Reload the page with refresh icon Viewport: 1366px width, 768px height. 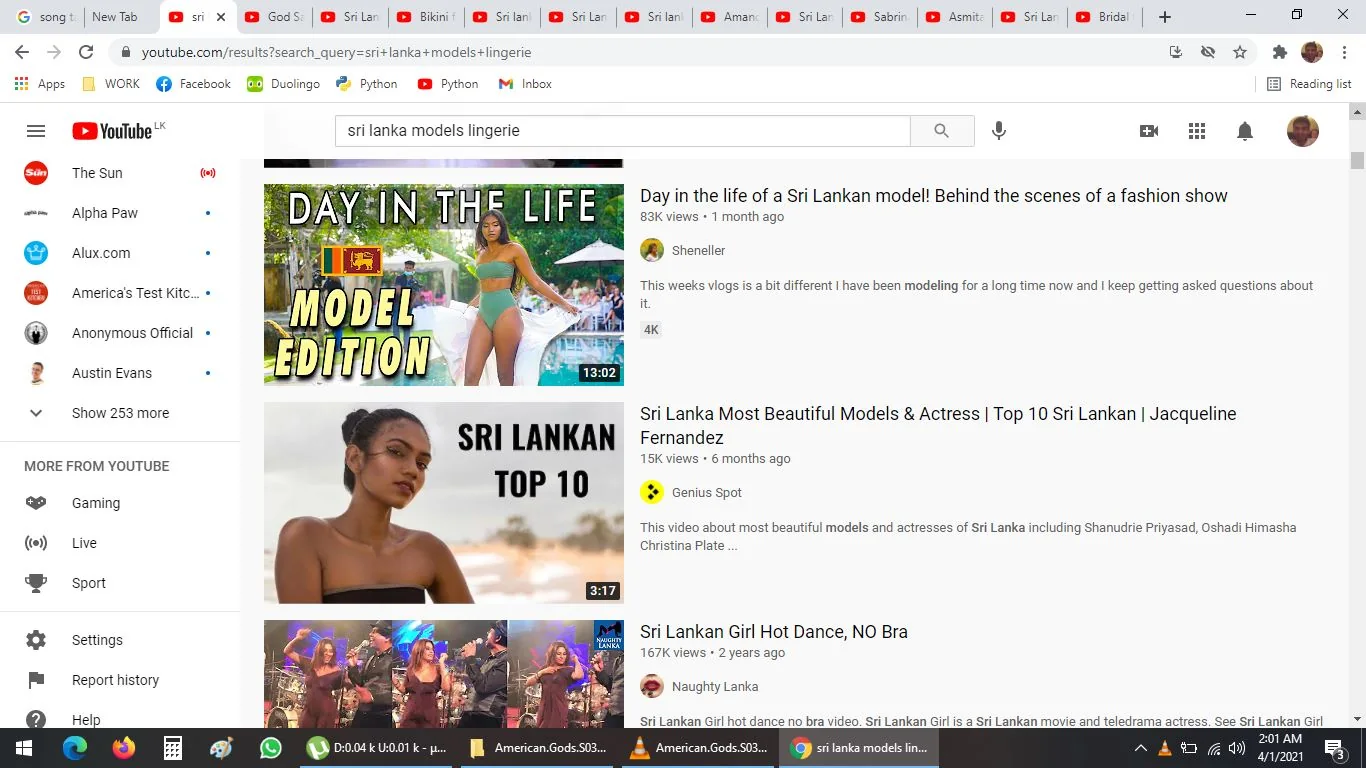pos(86,52)
